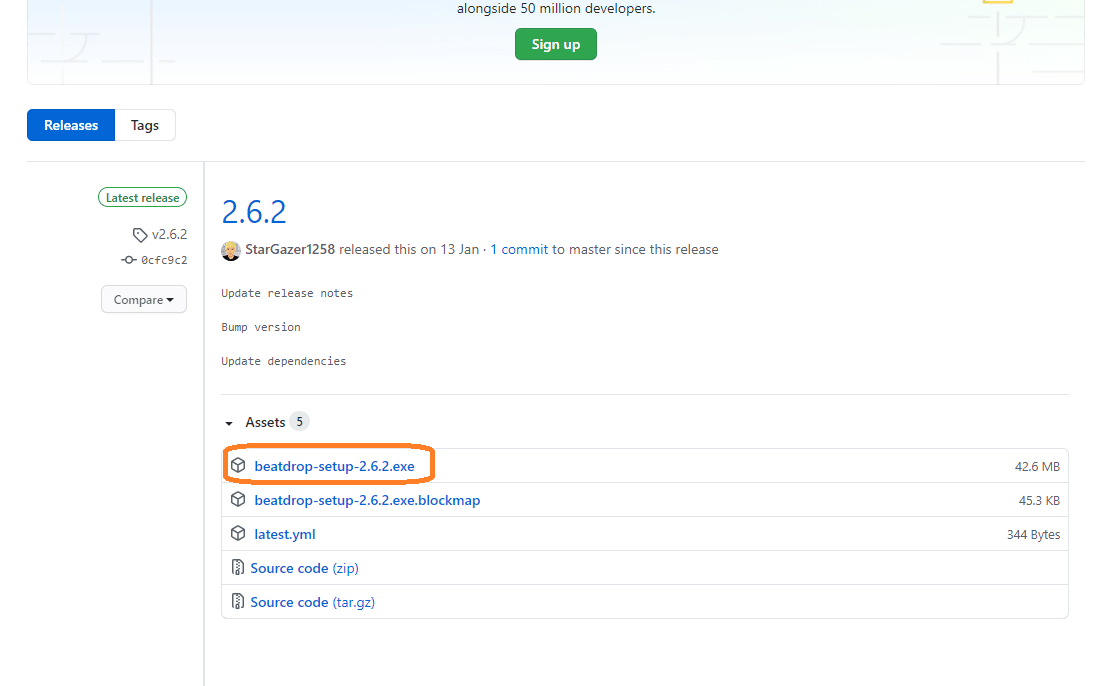Viewport: 1112px width, 686px height.
Task: Click package icon beside latest.yml
Action: pyautogui.click(x=238, y=533)
